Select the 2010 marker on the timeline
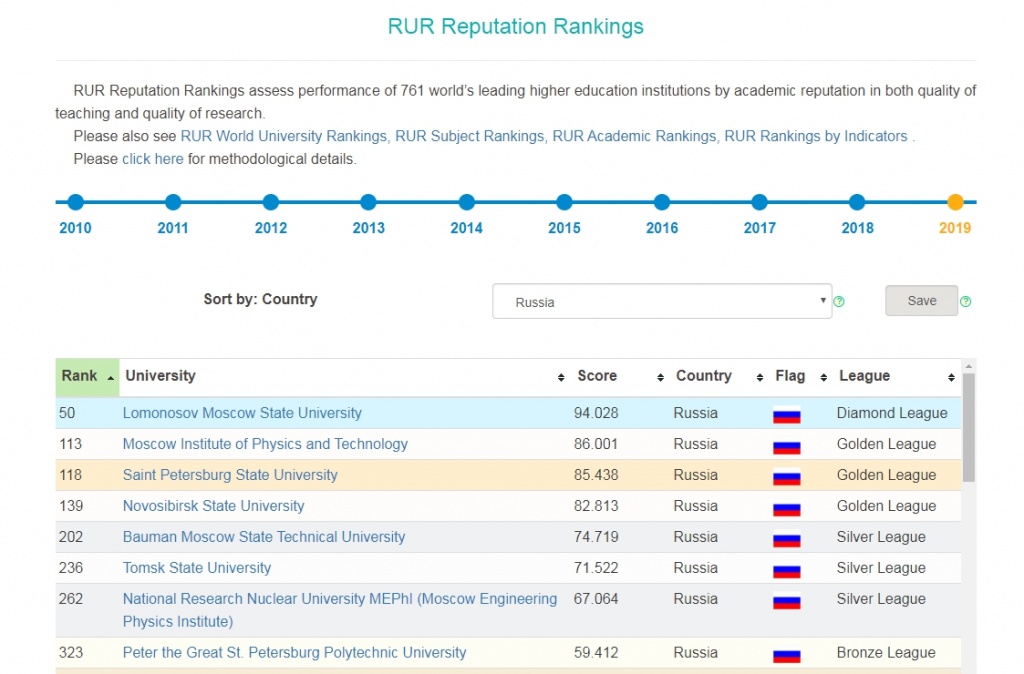This screenshot has height=674, width=1024. (75, 201)
